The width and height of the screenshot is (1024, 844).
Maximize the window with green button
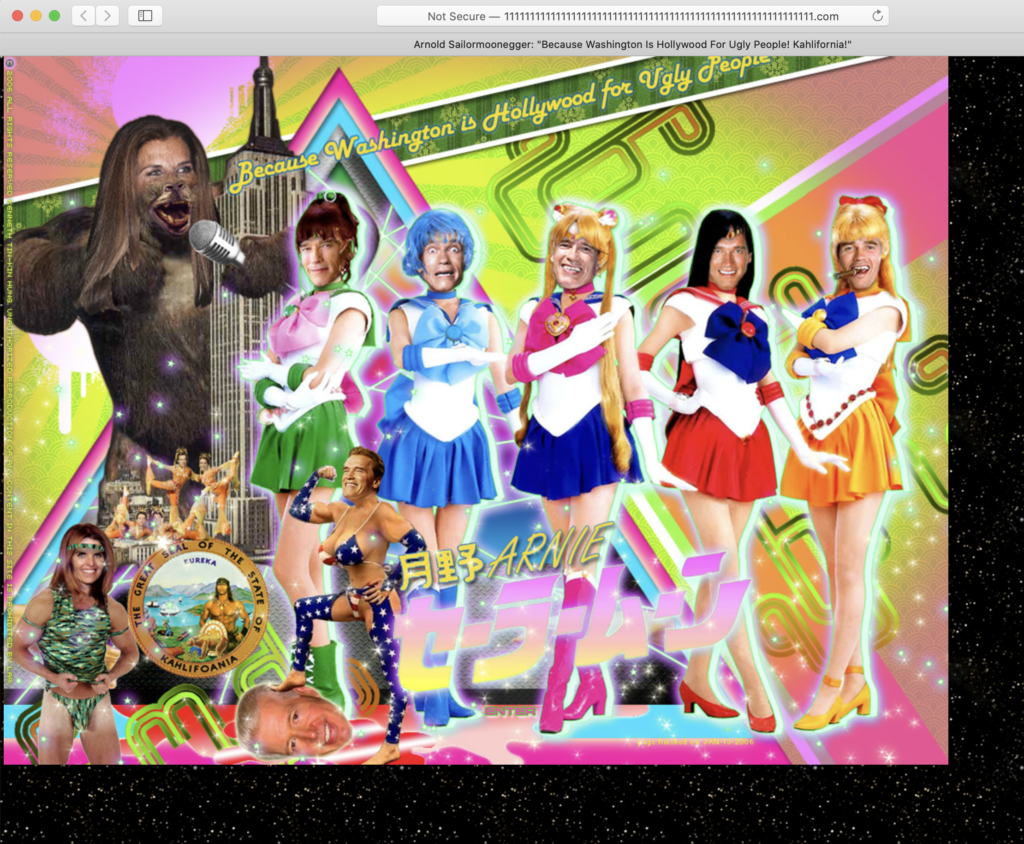(54, 16)
